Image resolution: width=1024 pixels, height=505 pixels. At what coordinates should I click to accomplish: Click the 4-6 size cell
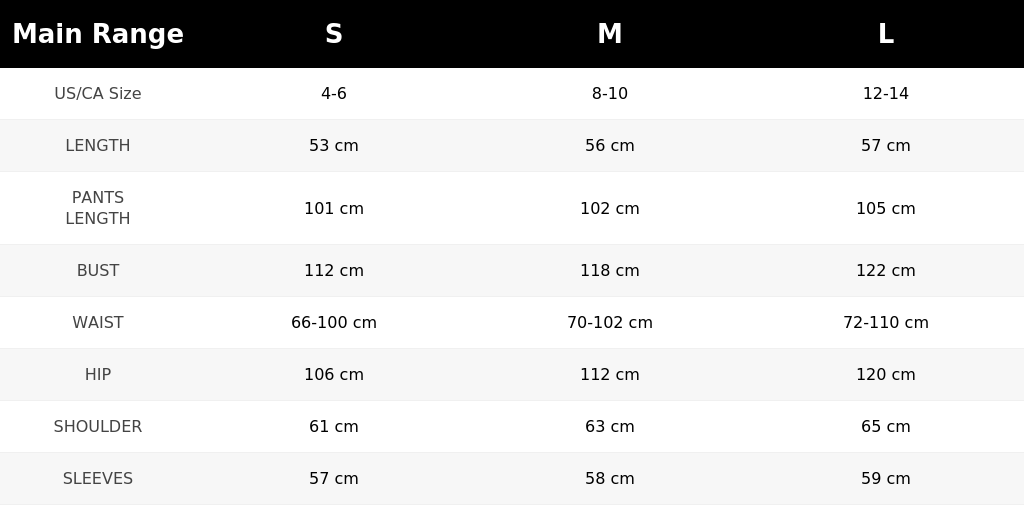point(334,93)
